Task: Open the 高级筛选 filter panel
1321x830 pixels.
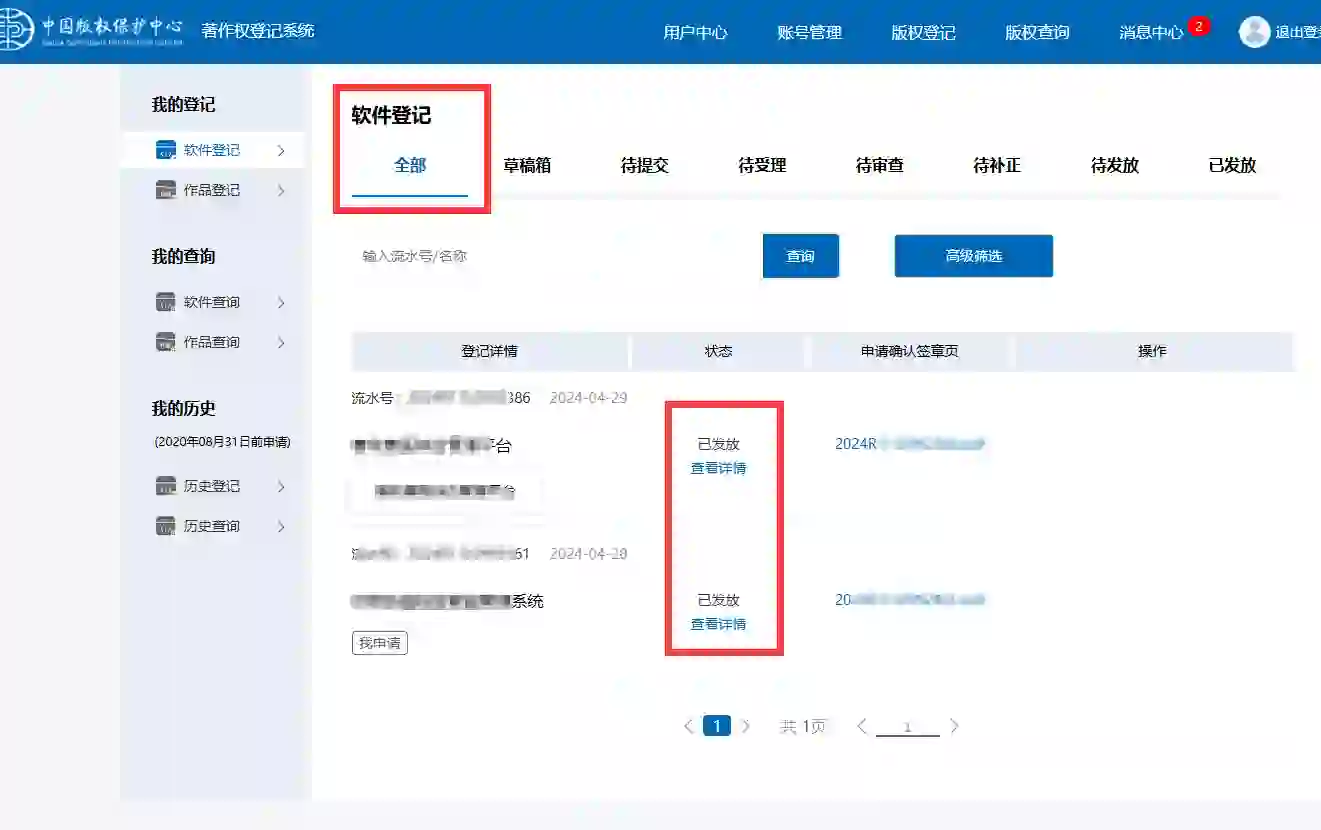Action: click(x=972, y=256)
